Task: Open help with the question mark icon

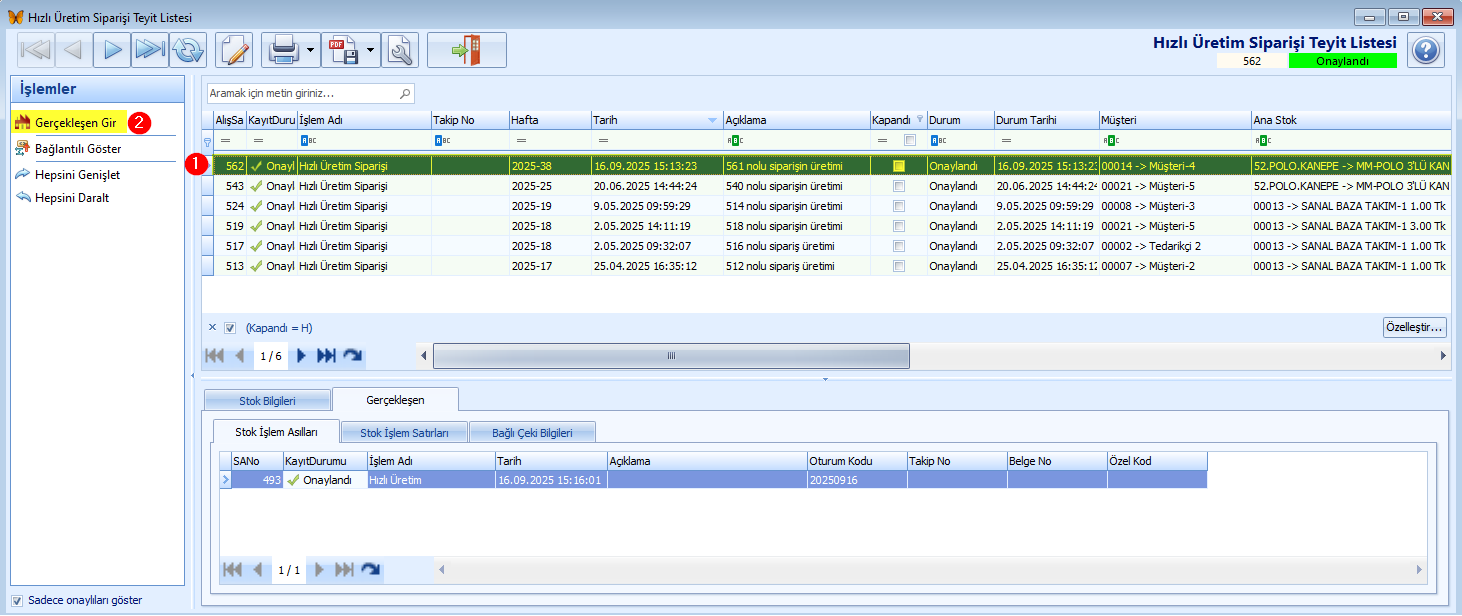Action: point(1425,50)
